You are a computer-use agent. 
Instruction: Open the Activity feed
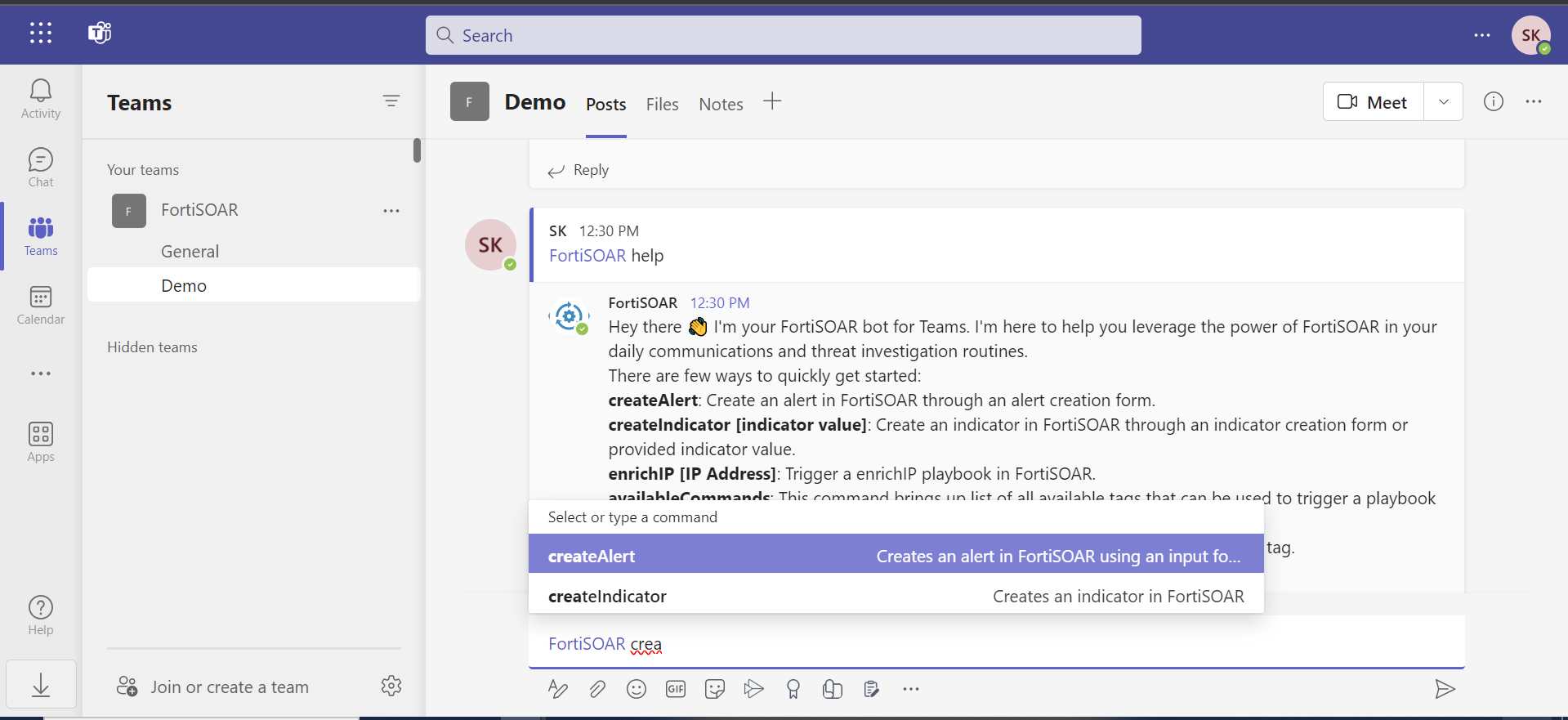click(40, 99)
